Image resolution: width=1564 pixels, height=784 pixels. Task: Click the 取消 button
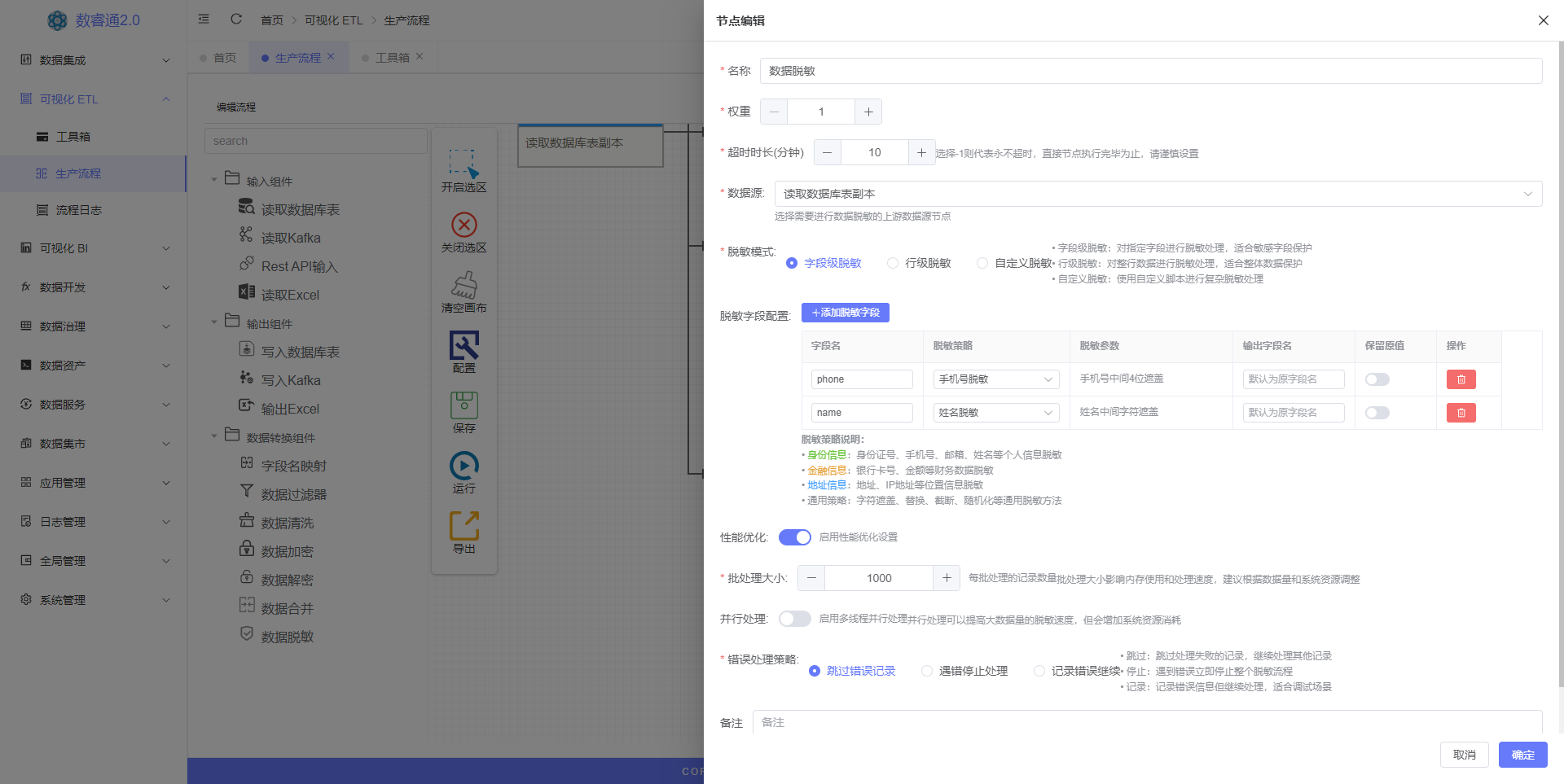click(x=1464, y=755)
